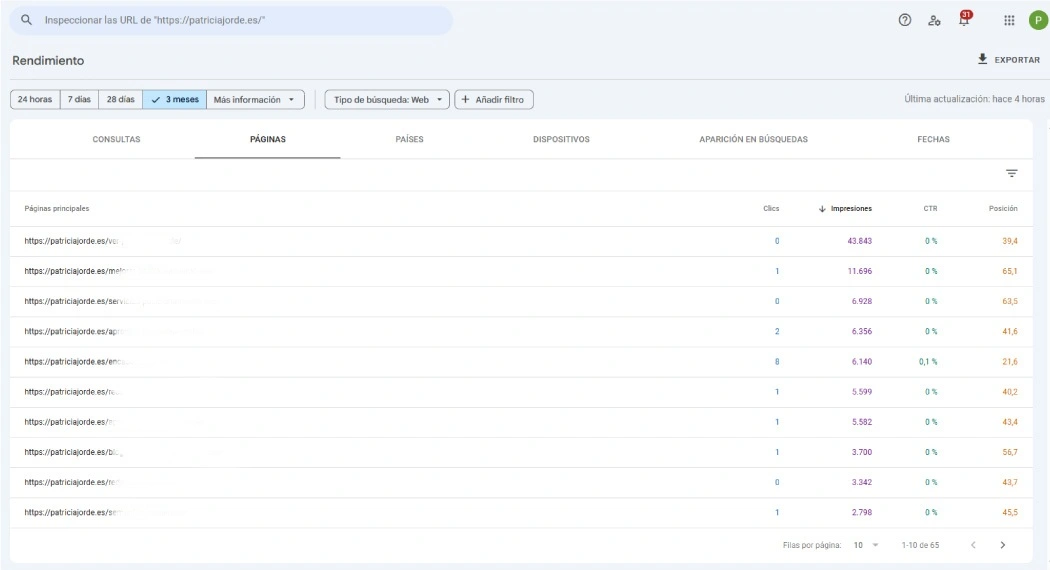Screen dimensions: 1050x570
Task: Select the 24 horas date range
Action: 35,99
